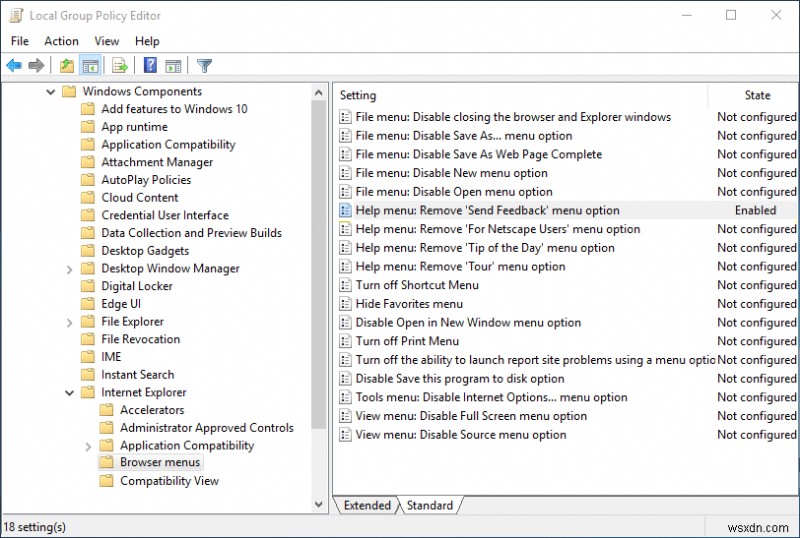The width and height of the screenshot is (800, 538).
Task: Expand the Desktop Window Manager node
Action: pos(69,269)
